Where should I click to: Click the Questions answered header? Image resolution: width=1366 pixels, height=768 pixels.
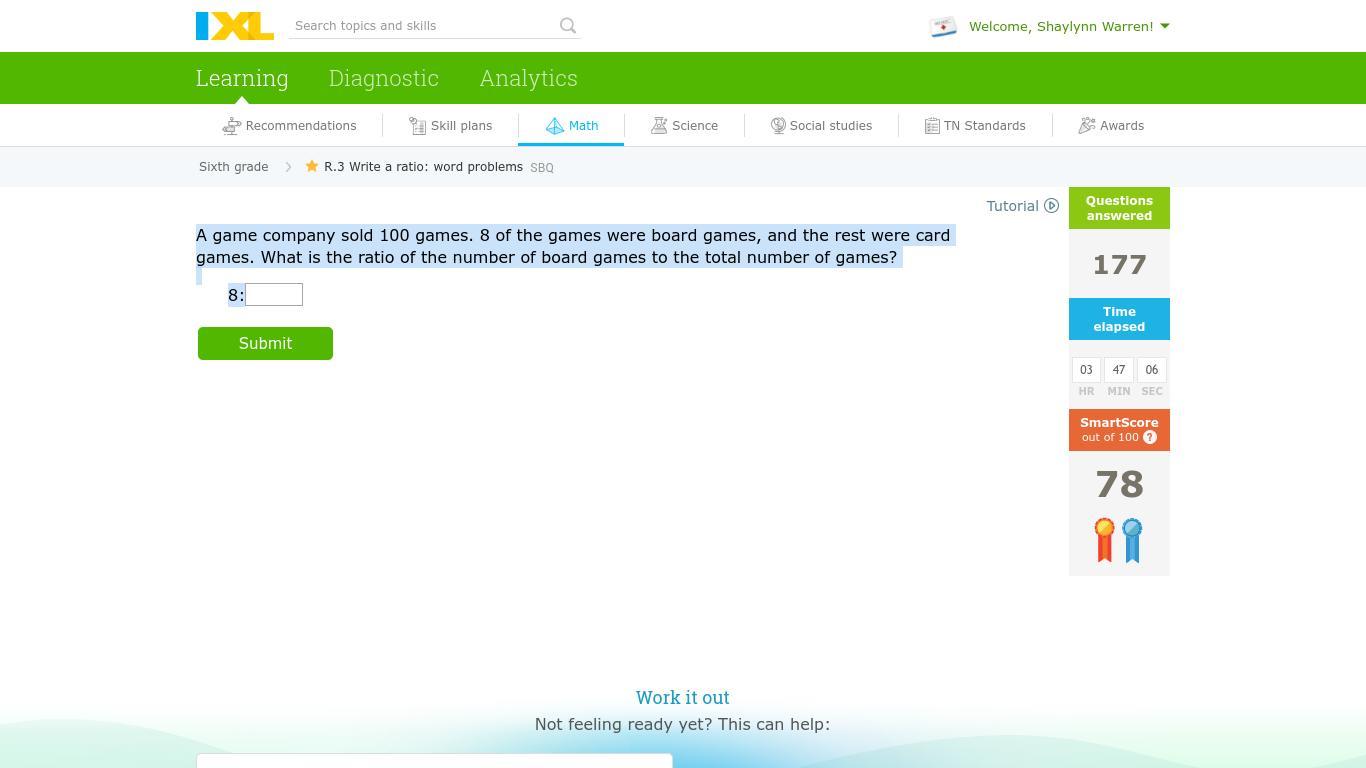[x=1119, y=208]
